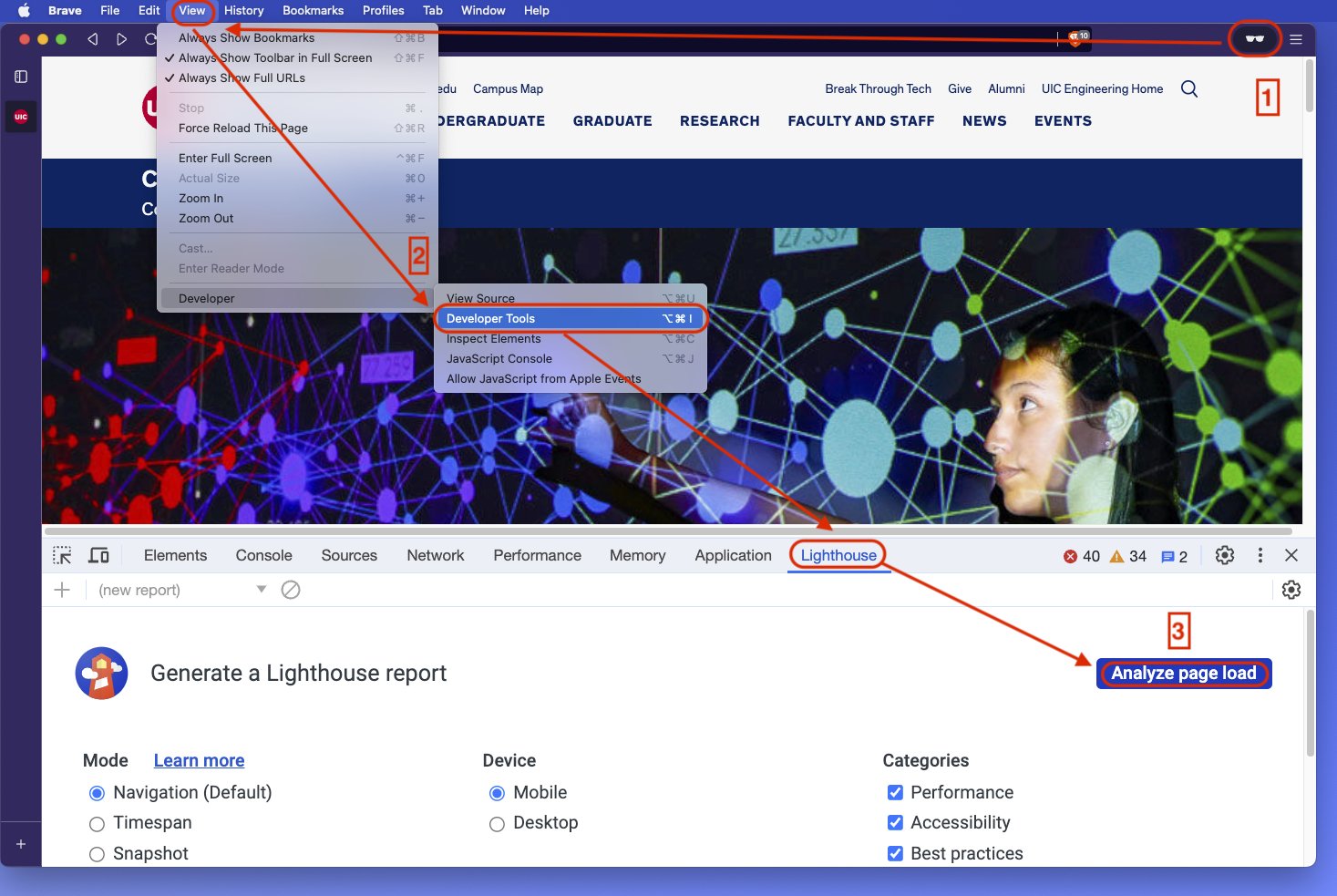Switch to the Network tab
The height and width of the screenshot is (896, 1337).
point(436,555)
